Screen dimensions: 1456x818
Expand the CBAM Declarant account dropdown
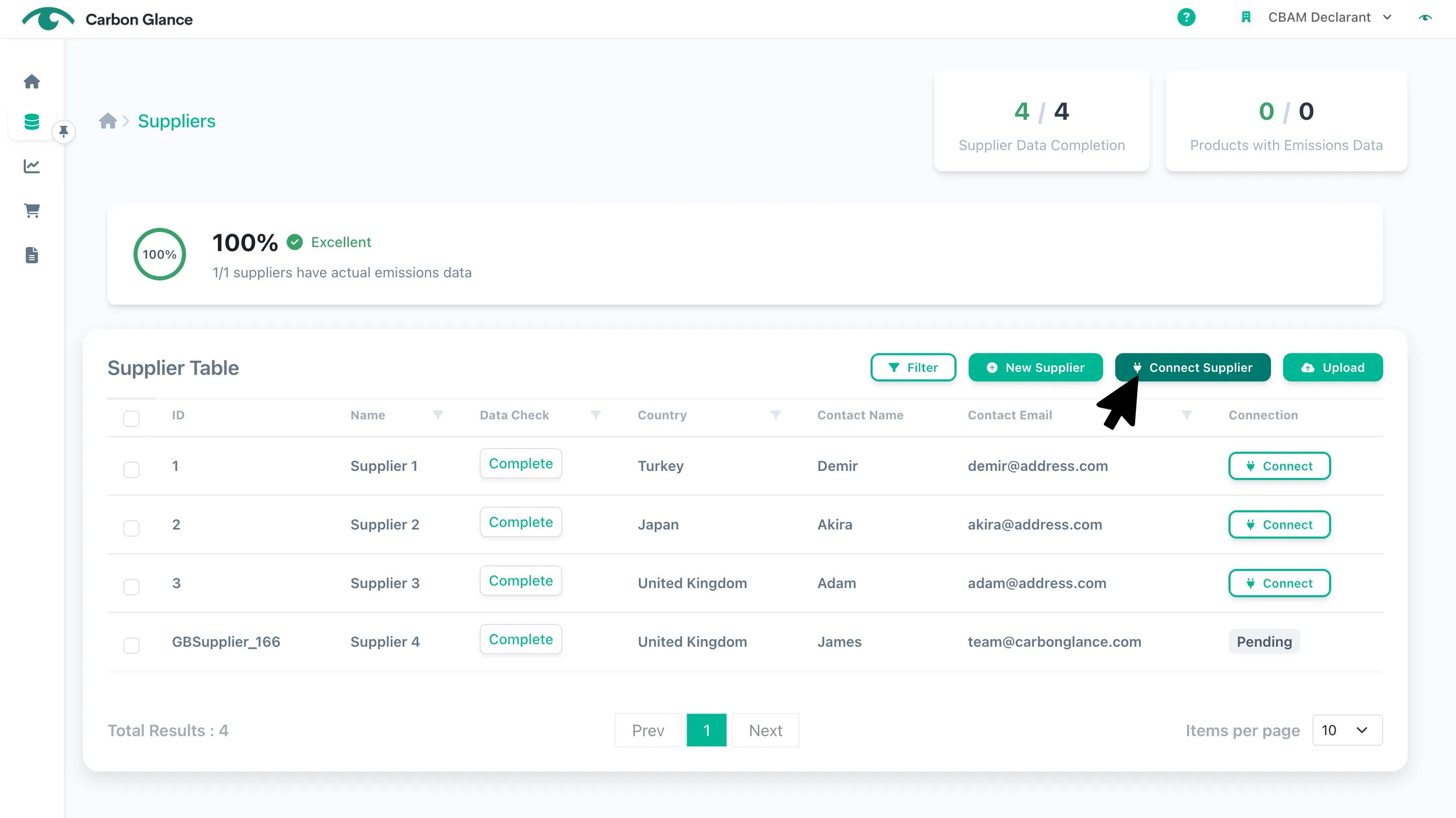point(1330,17)
